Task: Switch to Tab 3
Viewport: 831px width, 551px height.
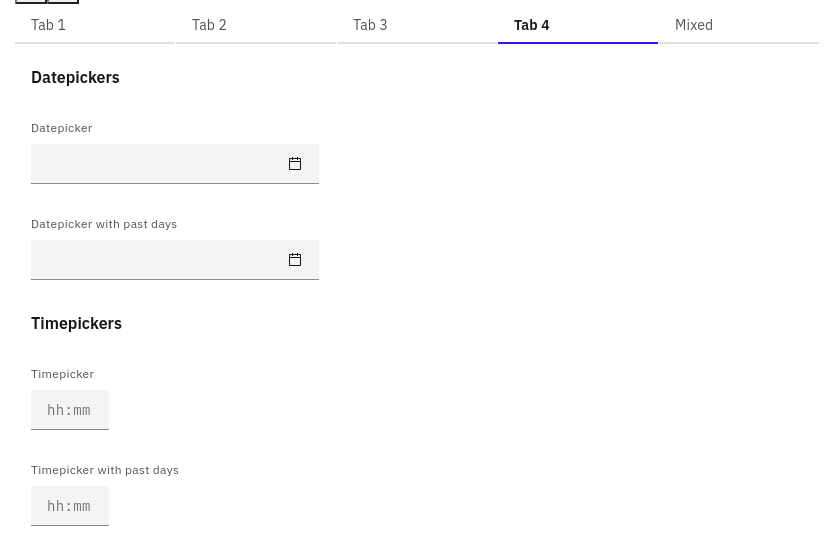Action: coord(417,25)
